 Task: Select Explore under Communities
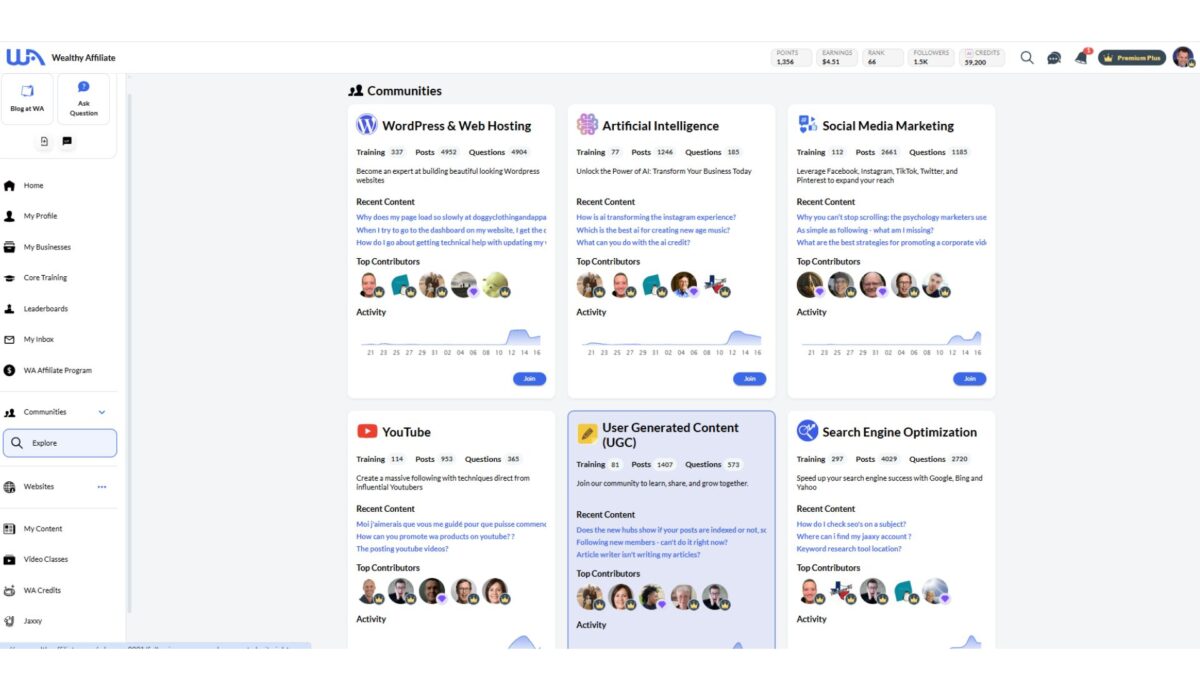point(60,443)
